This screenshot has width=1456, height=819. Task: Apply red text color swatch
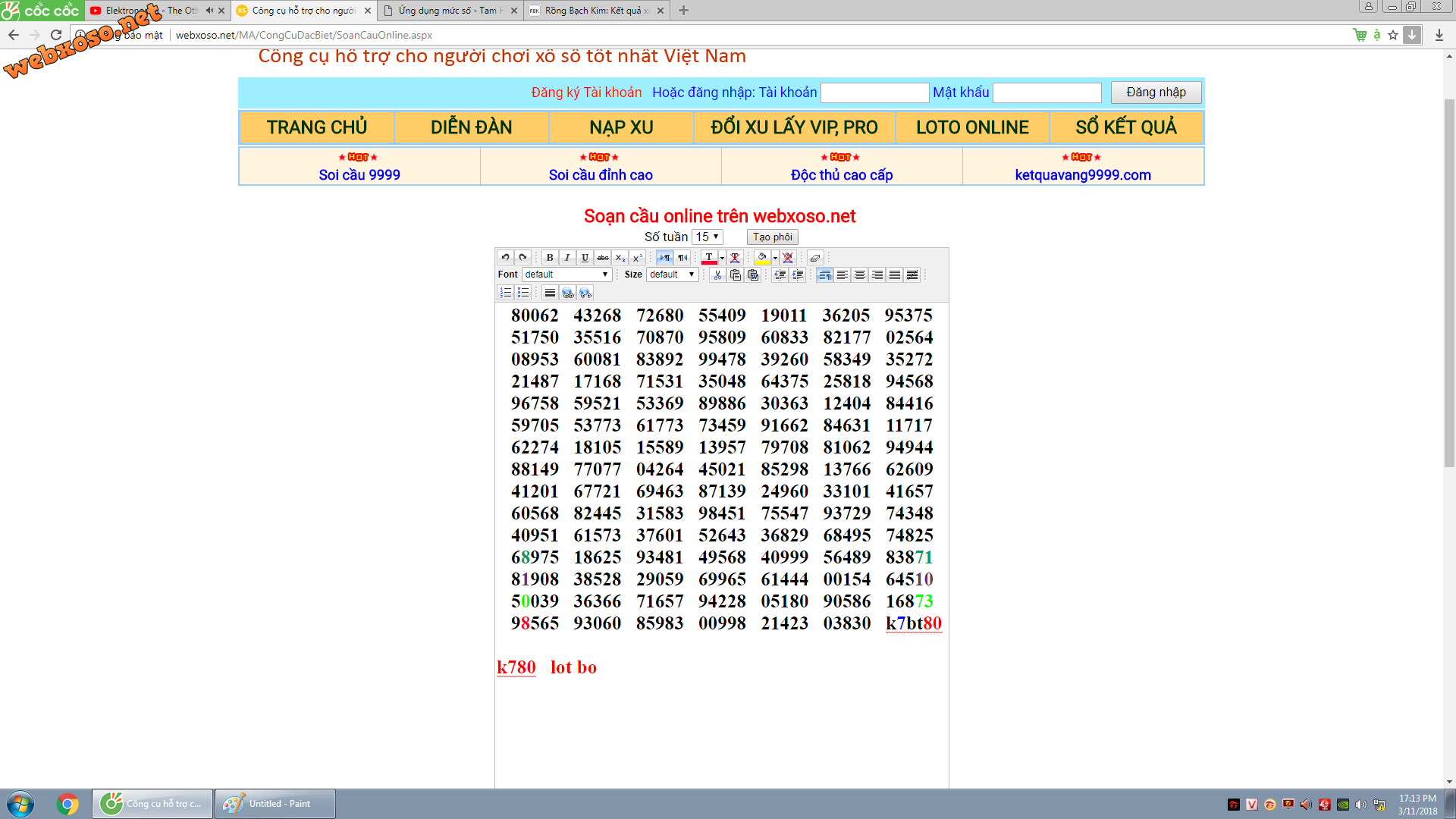pos(709,258)
